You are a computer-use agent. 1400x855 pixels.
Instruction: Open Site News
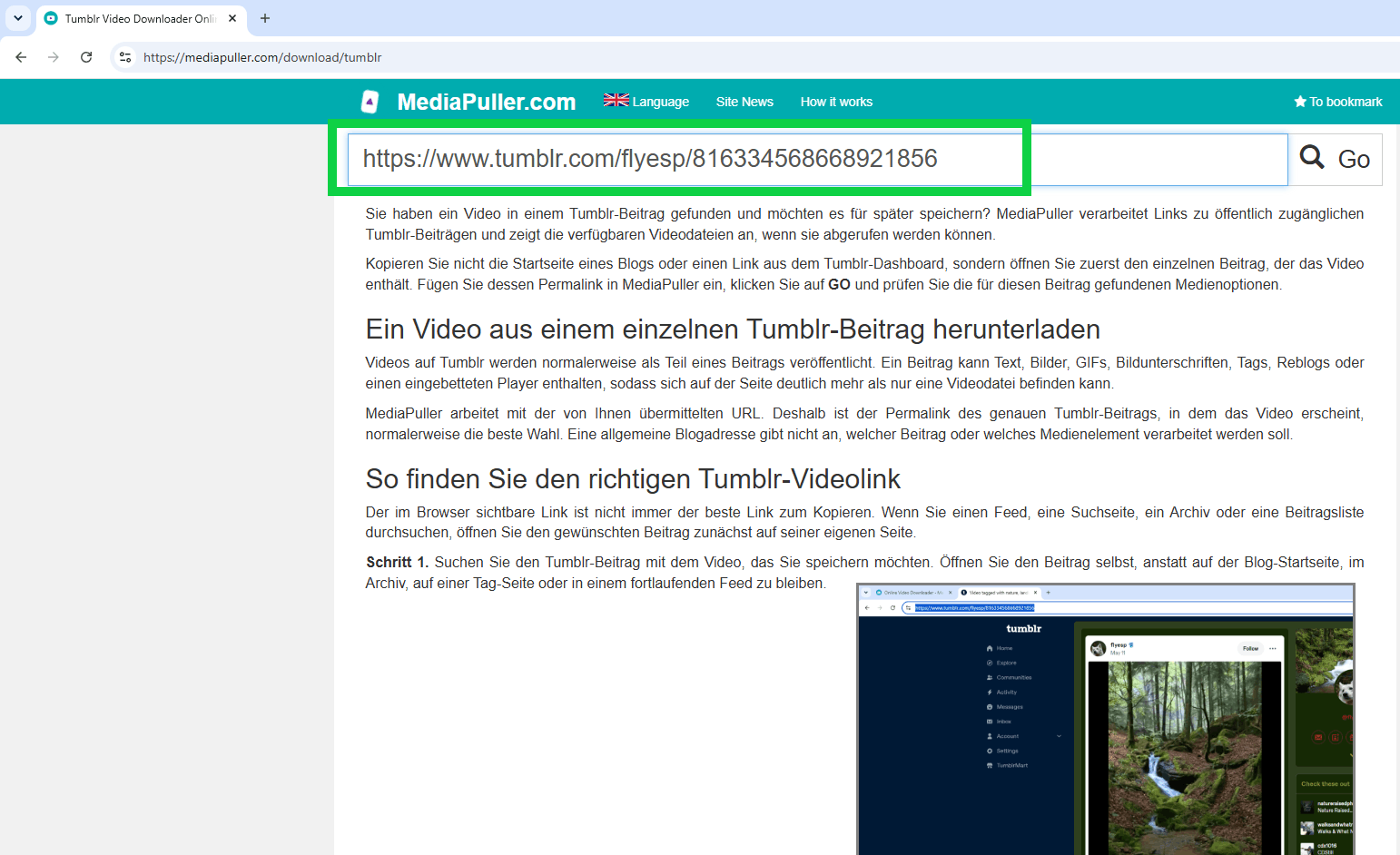coord(744,102)
